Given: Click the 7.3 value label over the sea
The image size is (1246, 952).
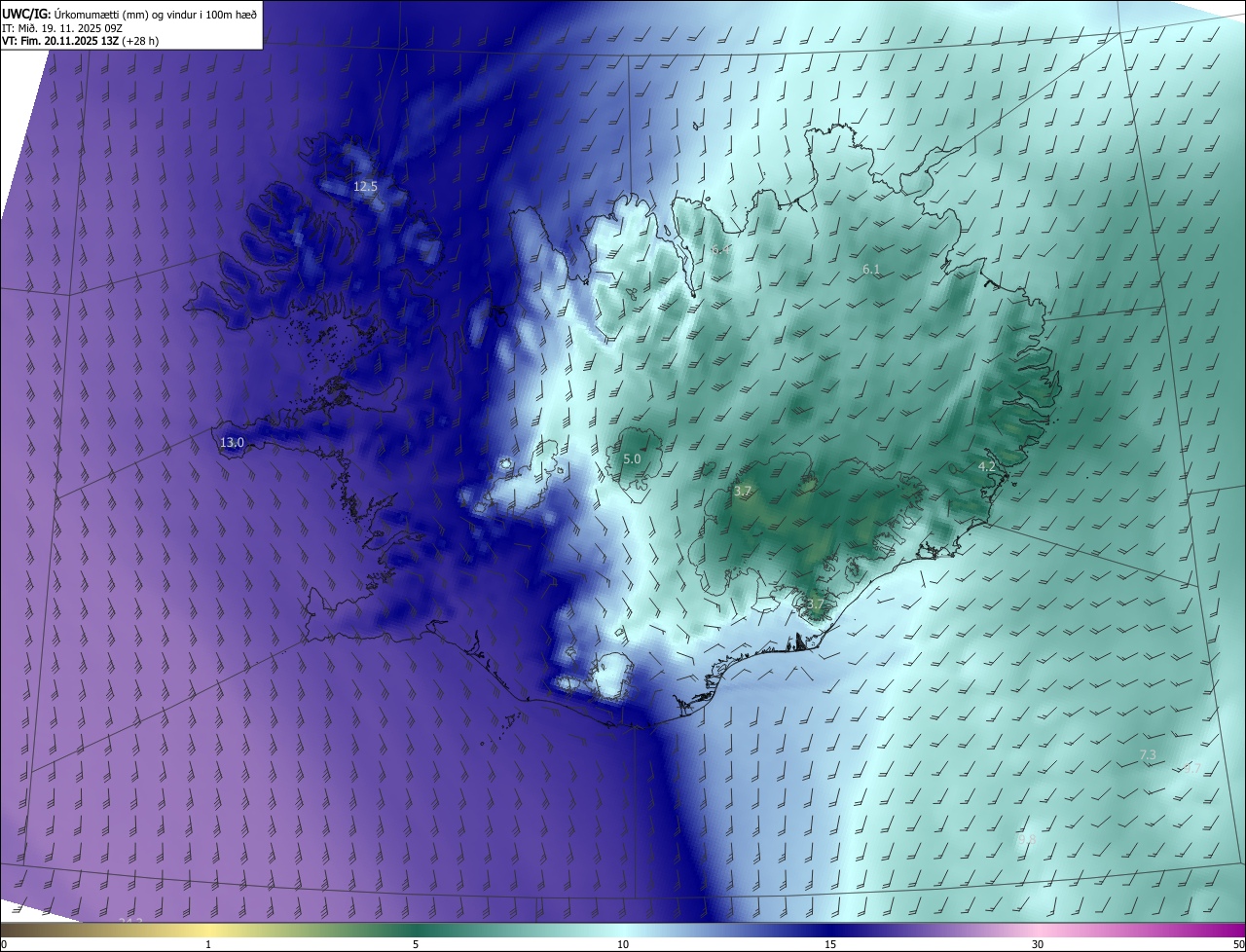Looking at the screenshot, I should [1148, 755].
